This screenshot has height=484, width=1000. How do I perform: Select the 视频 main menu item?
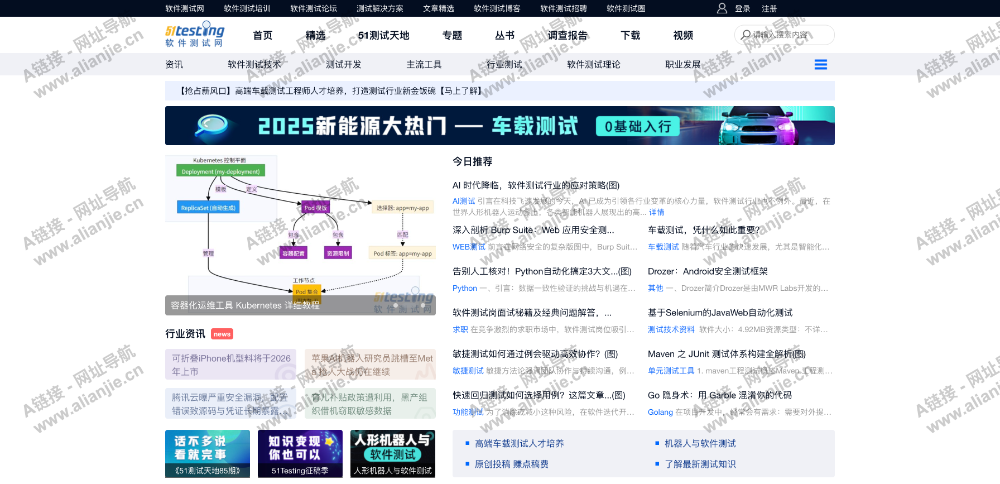(683, 36)
